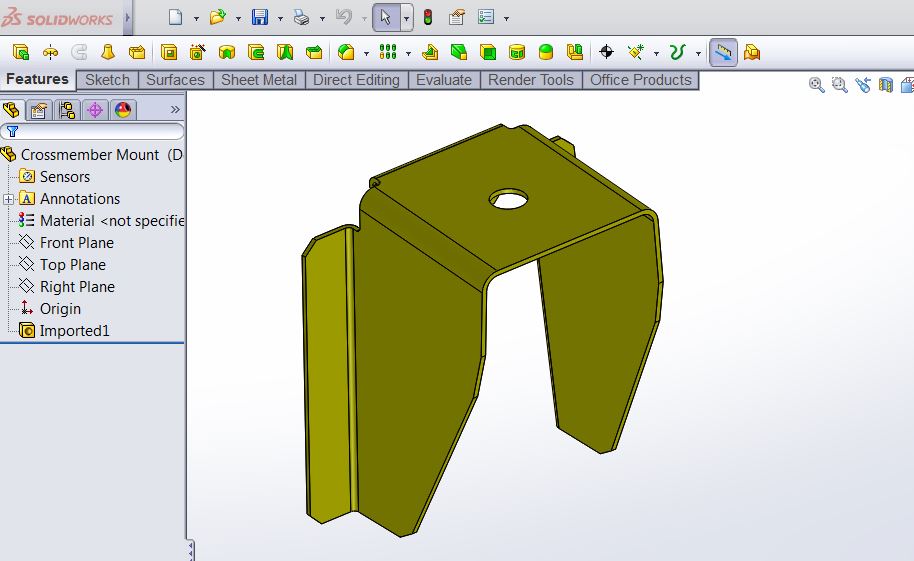
Task: Click the Zoom to Fit magnifier
Action: pyautogui.click(x=817, y=86)
